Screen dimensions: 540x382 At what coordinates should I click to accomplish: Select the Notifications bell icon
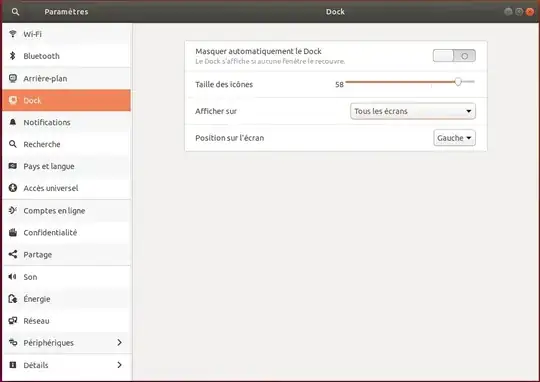coord(13,122)
